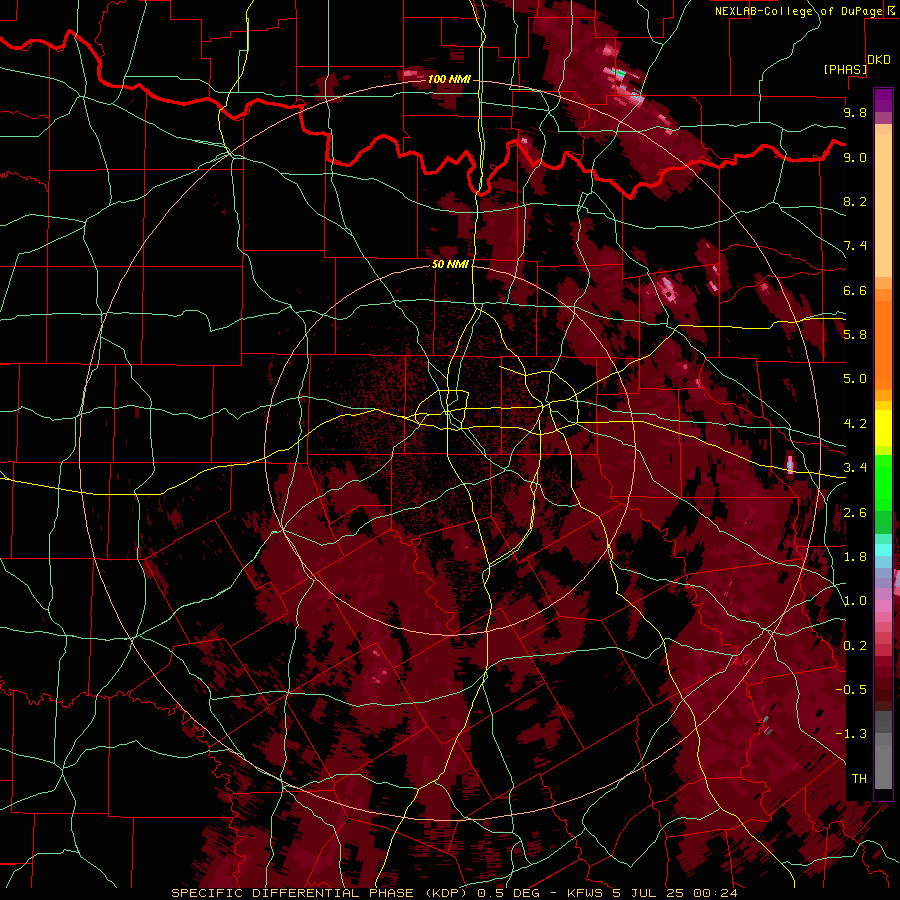Image resolution: width=900 pixels, height=900 pixels.
Task: Click the 1.0 scale value
Action: (x=855, y=601)
